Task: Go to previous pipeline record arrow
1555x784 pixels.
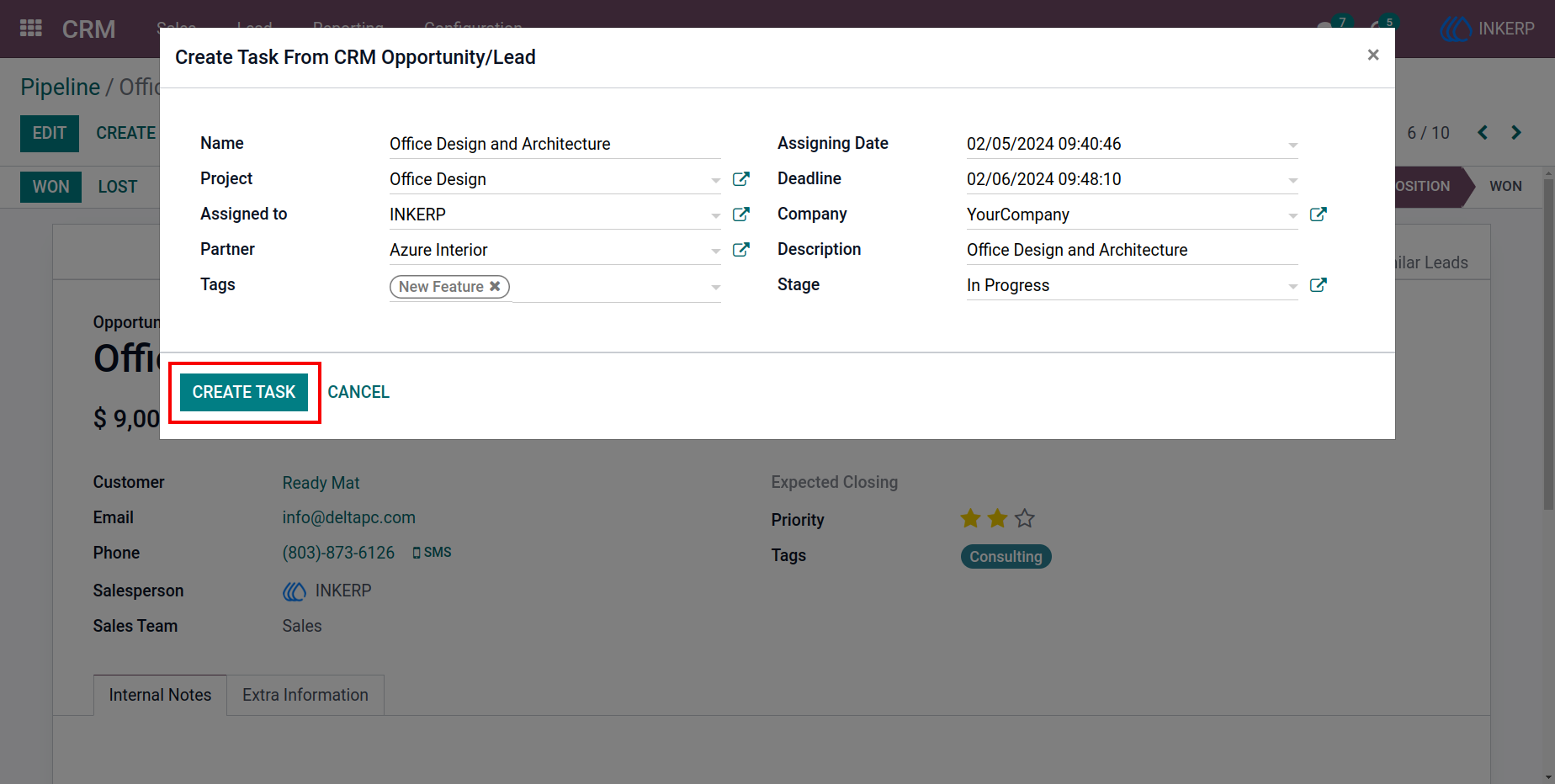Action: coord(1483,133)
